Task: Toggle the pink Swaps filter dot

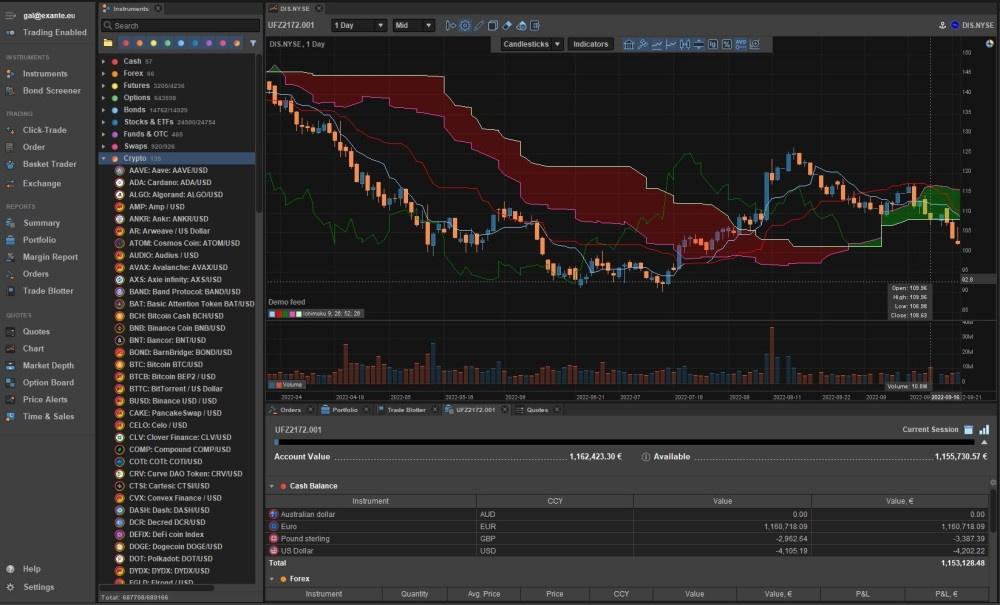Action: pos(223,43)
